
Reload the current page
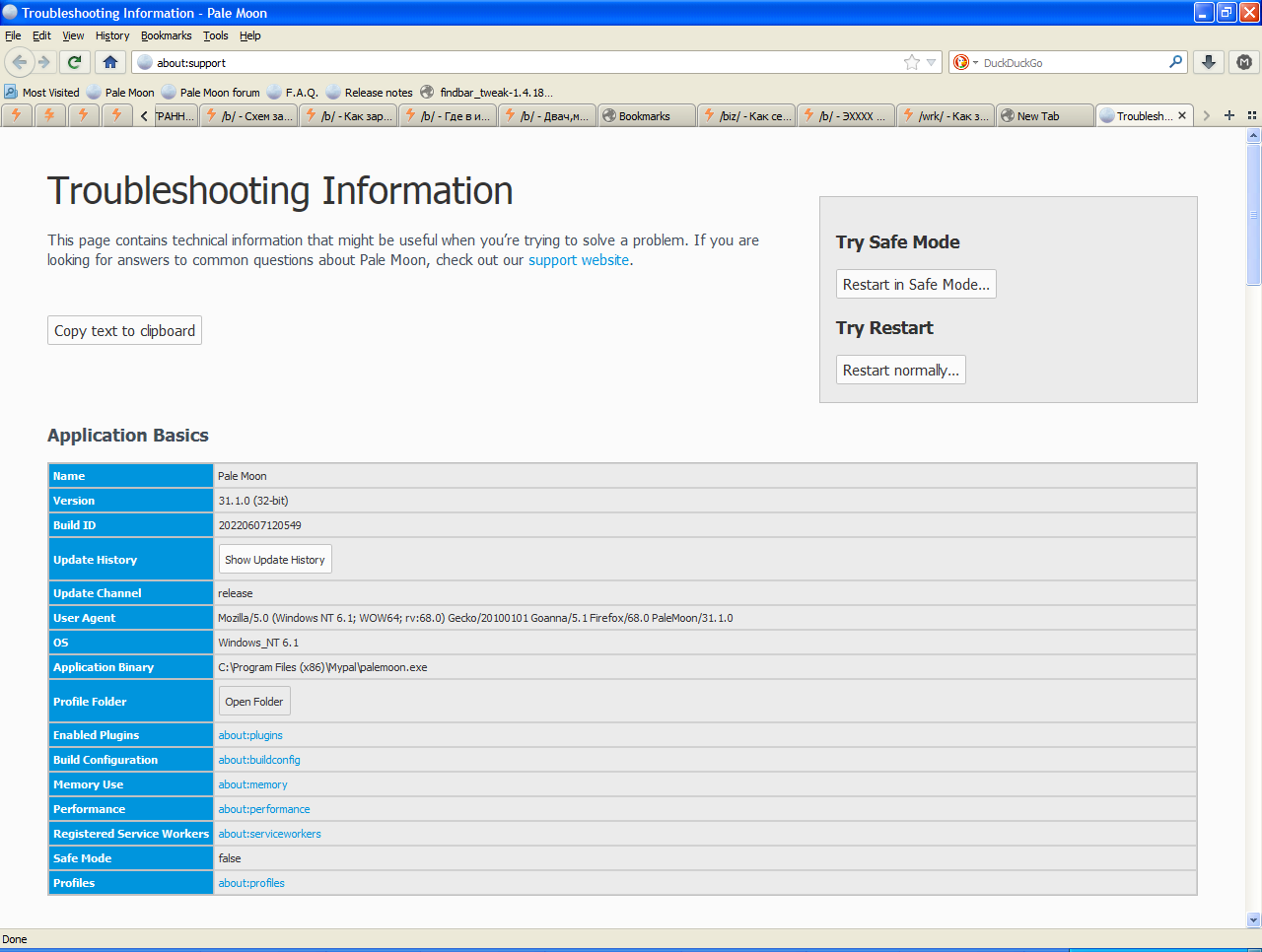point(74,62)
